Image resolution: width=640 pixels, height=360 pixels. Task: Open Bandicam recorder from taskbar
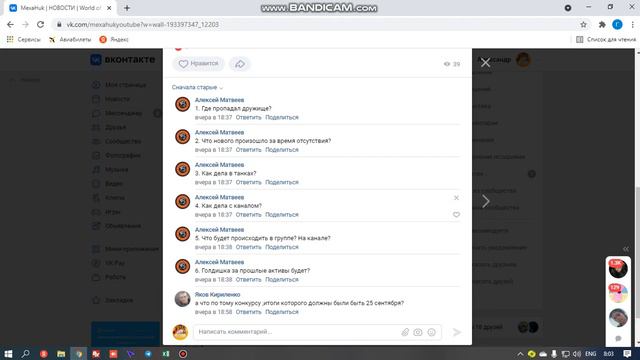coord(183,354)
